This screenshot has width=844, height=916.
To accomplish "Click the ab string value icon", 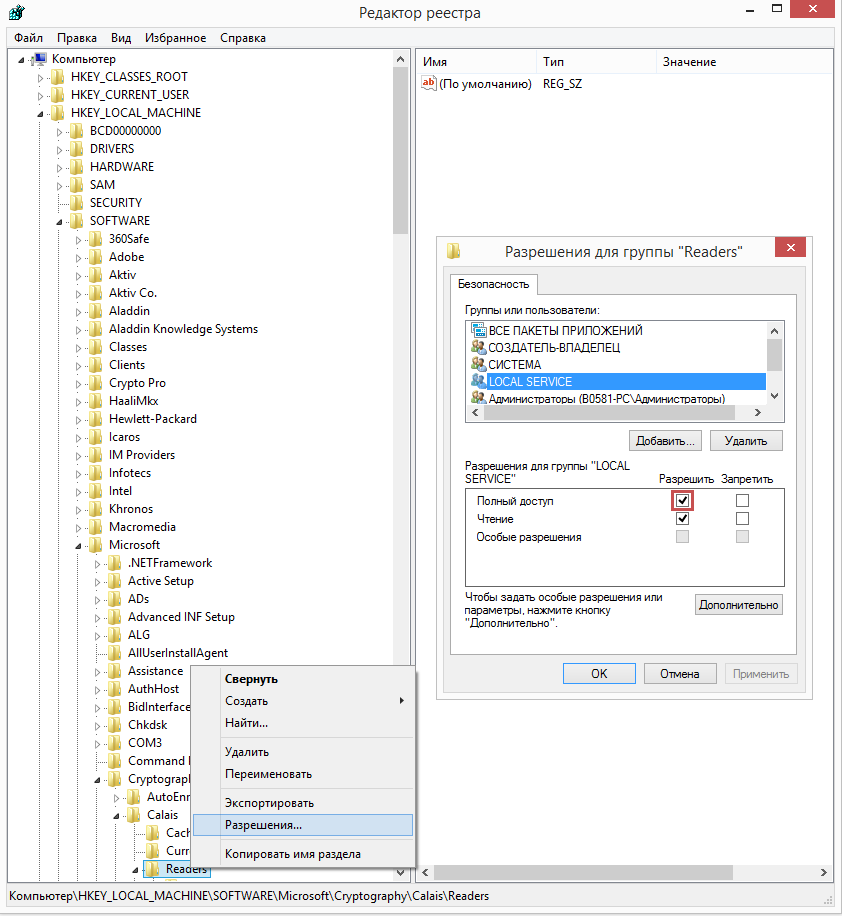I will [429, 83].
